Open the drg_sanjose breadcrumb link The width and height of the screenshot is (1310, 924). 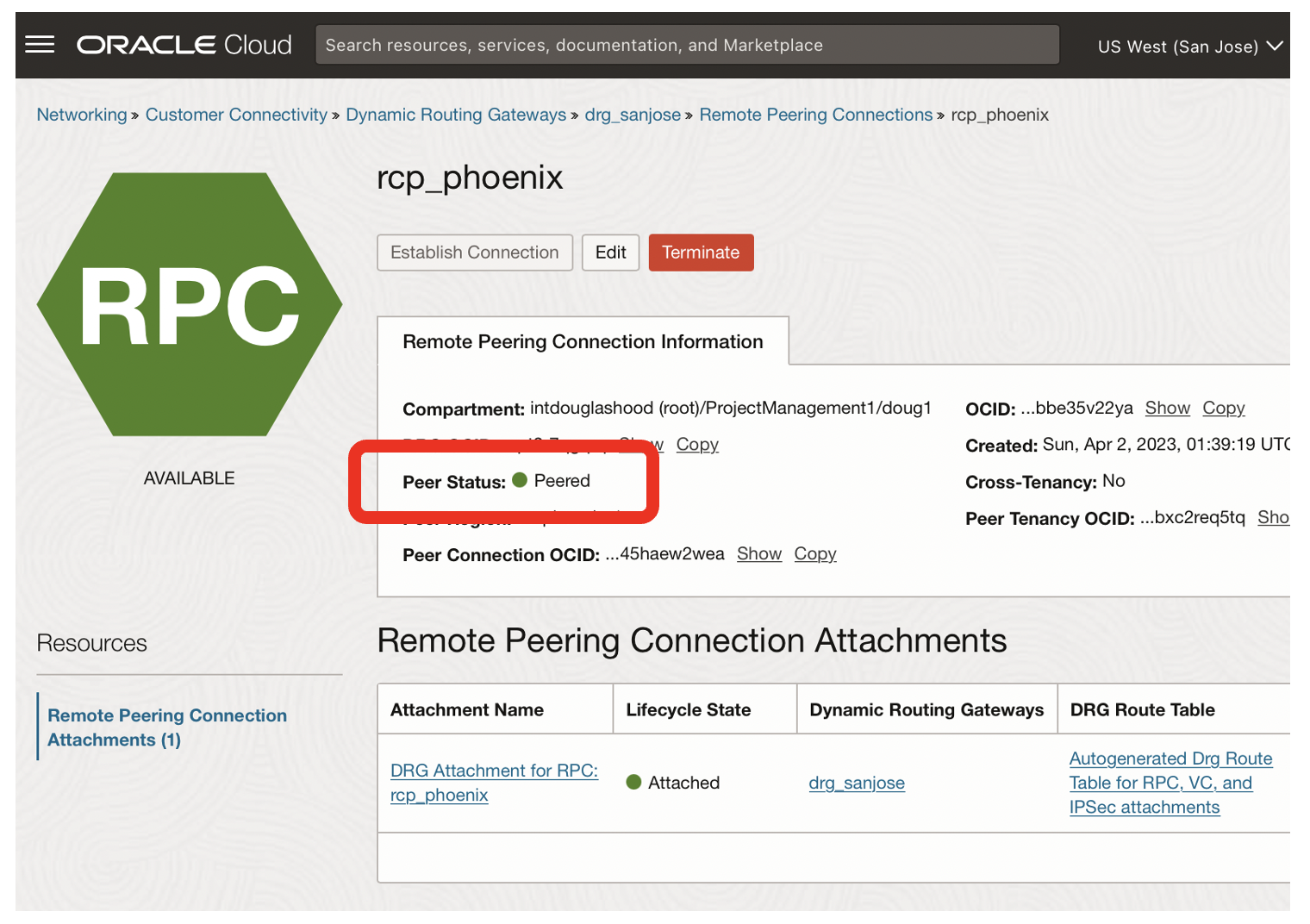point(633,114)
